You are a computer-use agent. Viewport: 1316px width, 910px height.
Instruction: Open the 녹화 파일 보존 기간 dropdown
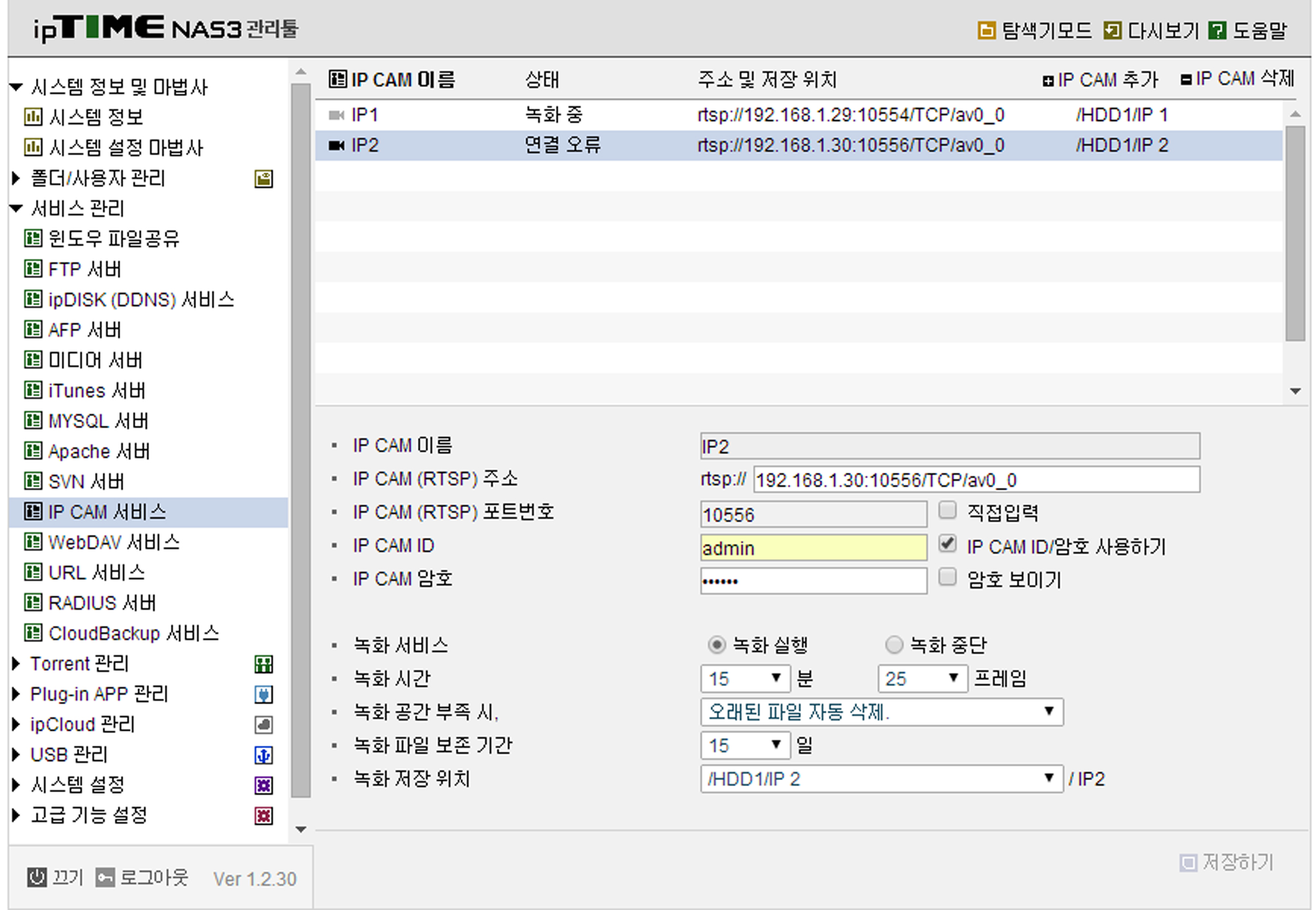click(x=745, y=745)
